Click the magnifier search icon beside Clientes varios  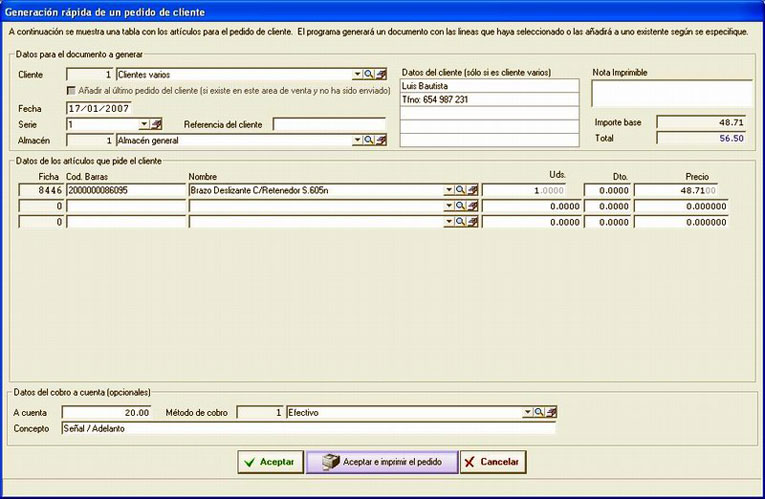(x=369, y=74)
